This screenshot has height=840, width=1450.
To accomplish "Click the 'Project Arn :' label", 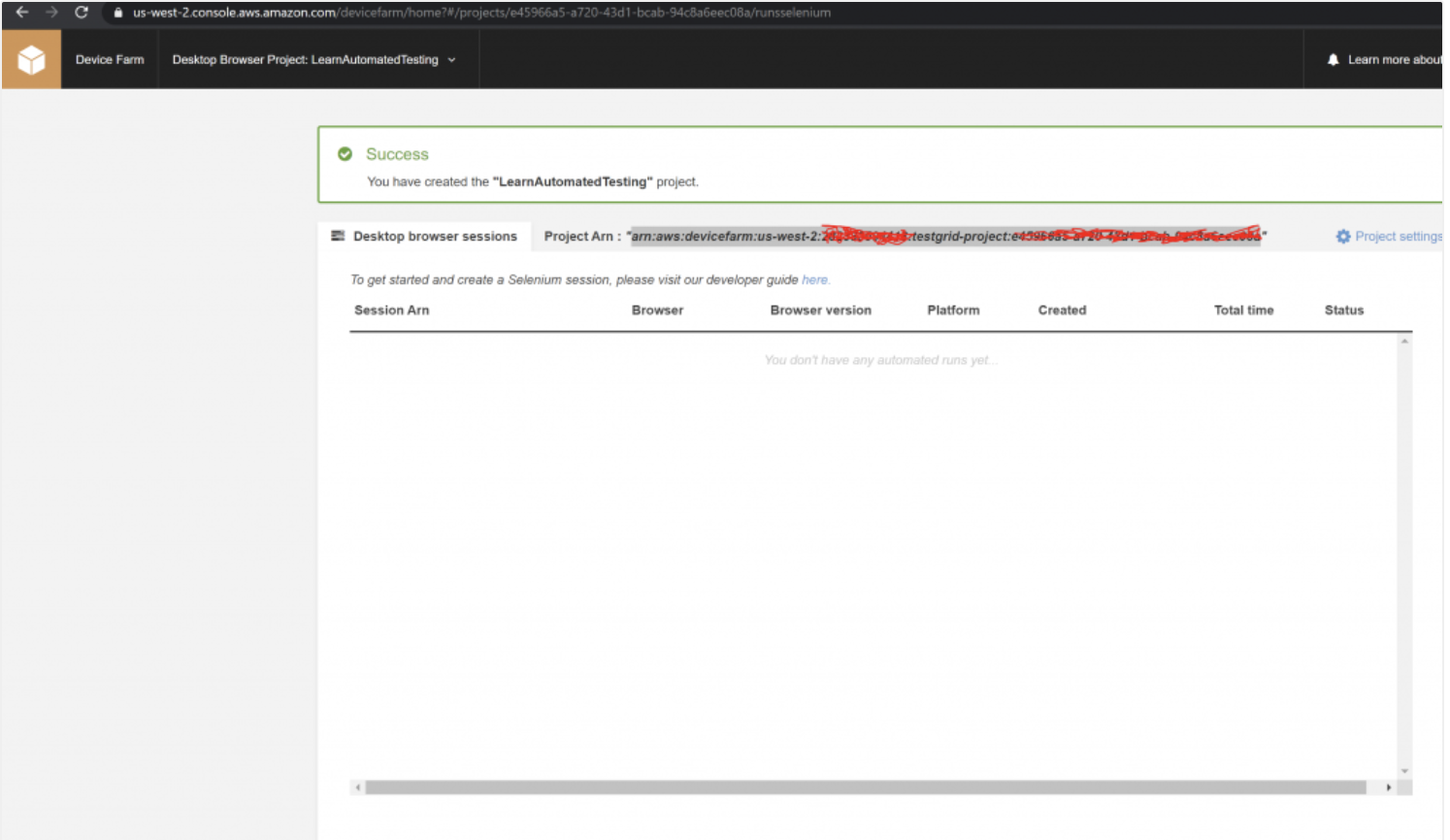I will coord(582,236).
